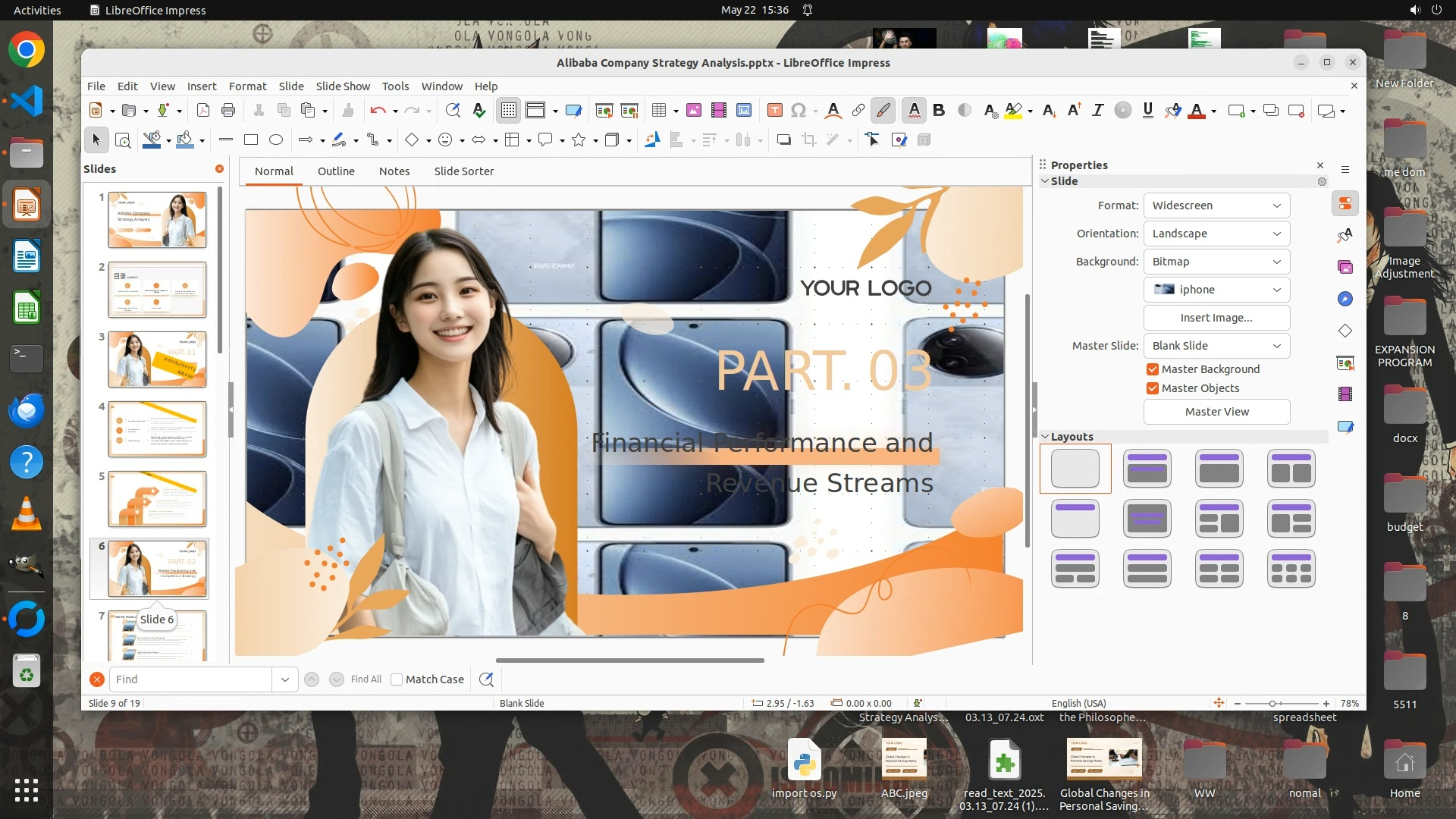Switch to the Slide Sorter tab

pos(463,171)
